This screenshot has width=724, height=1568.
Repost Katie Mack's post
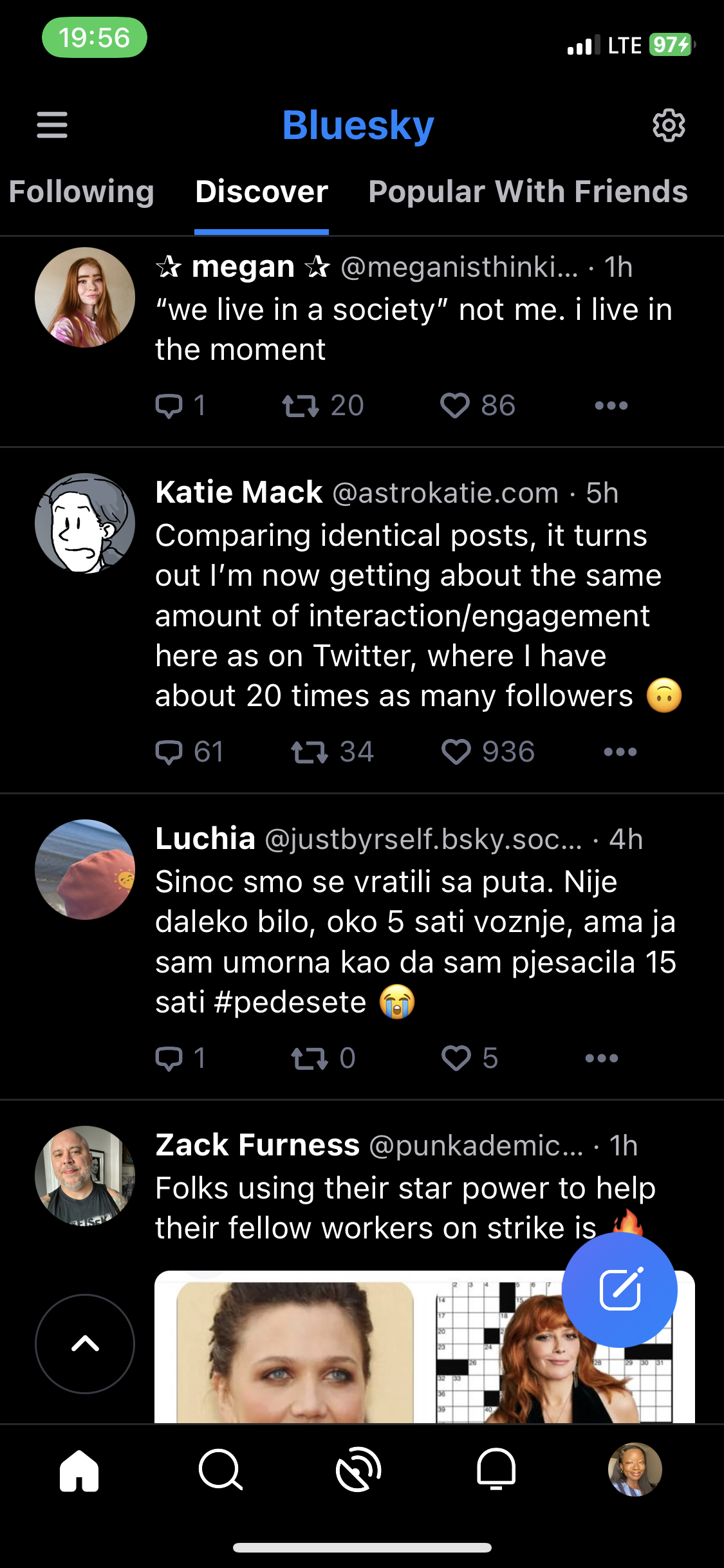point(310,752)
